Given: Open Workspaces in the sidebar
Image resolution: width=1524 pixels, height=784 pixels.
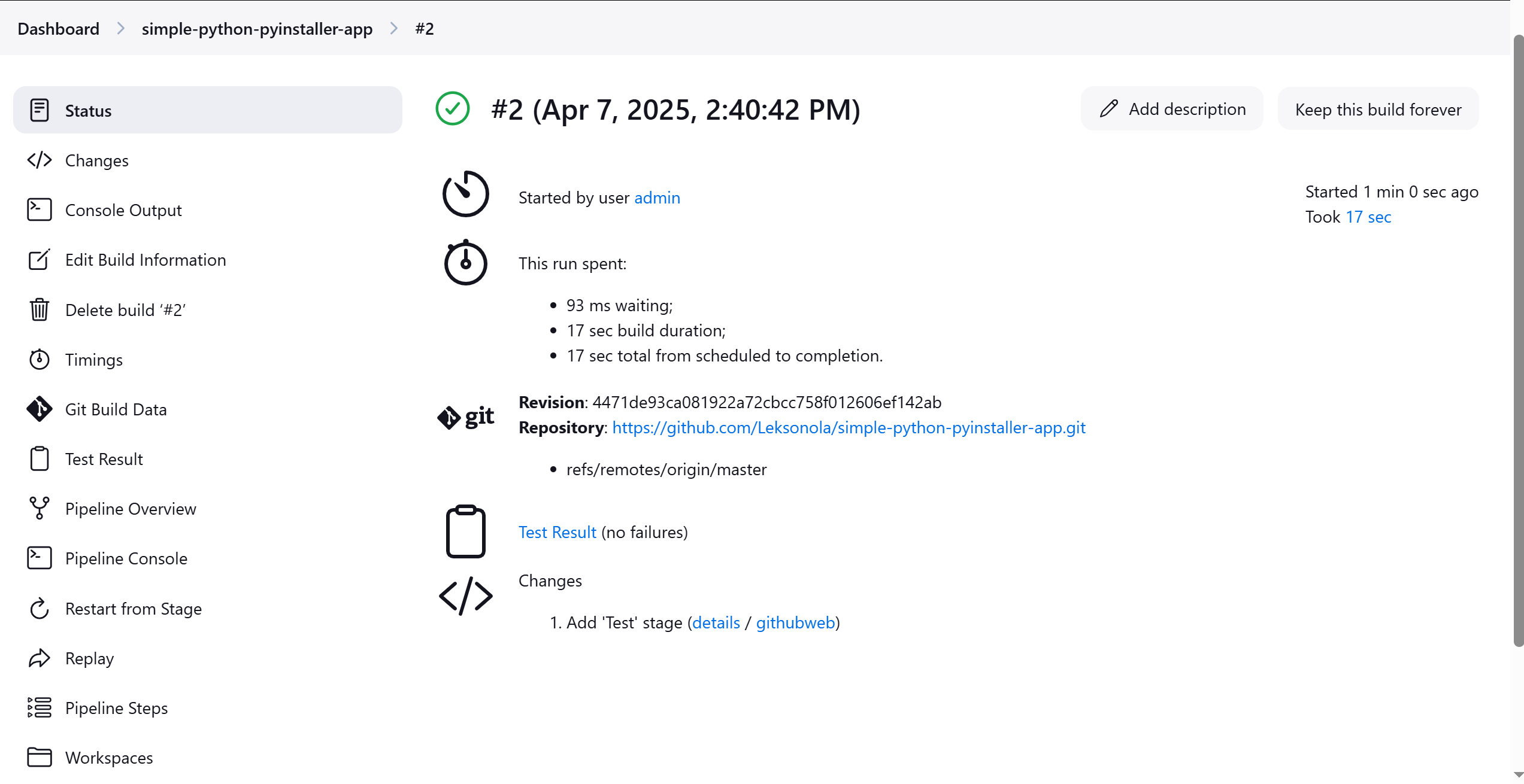Looking at the screenshot, I should pos(208,757).
